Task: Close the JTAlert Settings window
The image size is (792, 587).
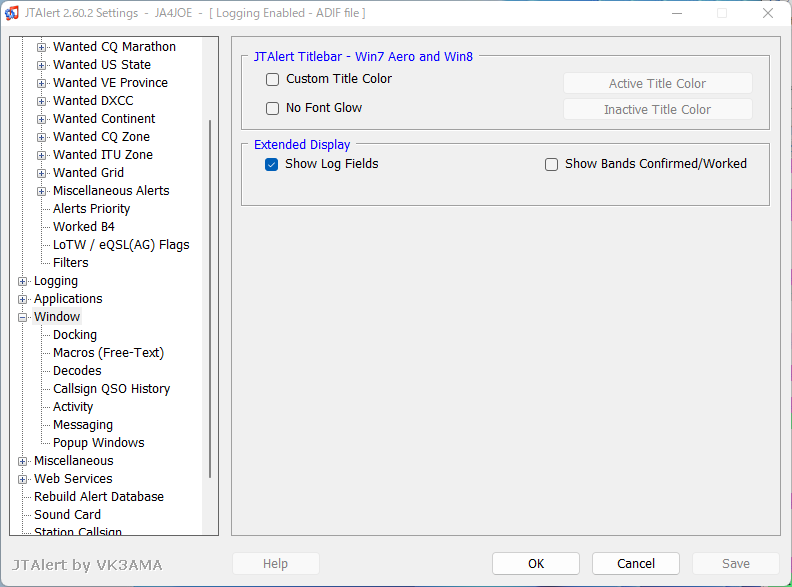Action: coord(768,13)
